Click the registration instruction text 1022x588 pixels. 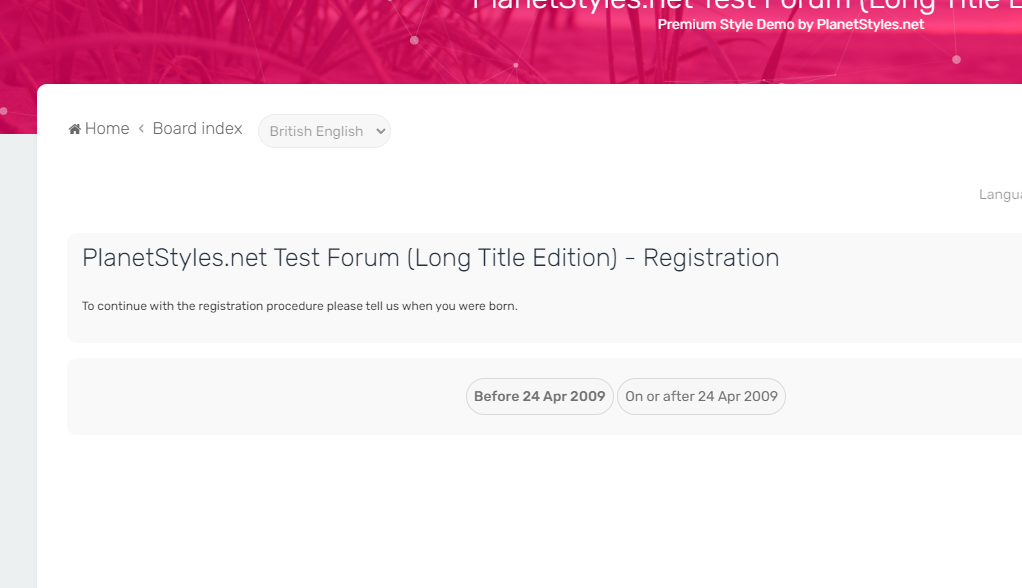pos(299,306)
